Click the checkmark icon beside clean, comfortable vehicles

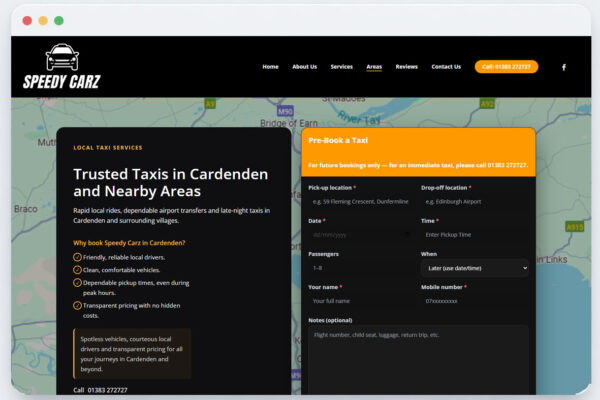pyautogui.click(x=78, y=270)
